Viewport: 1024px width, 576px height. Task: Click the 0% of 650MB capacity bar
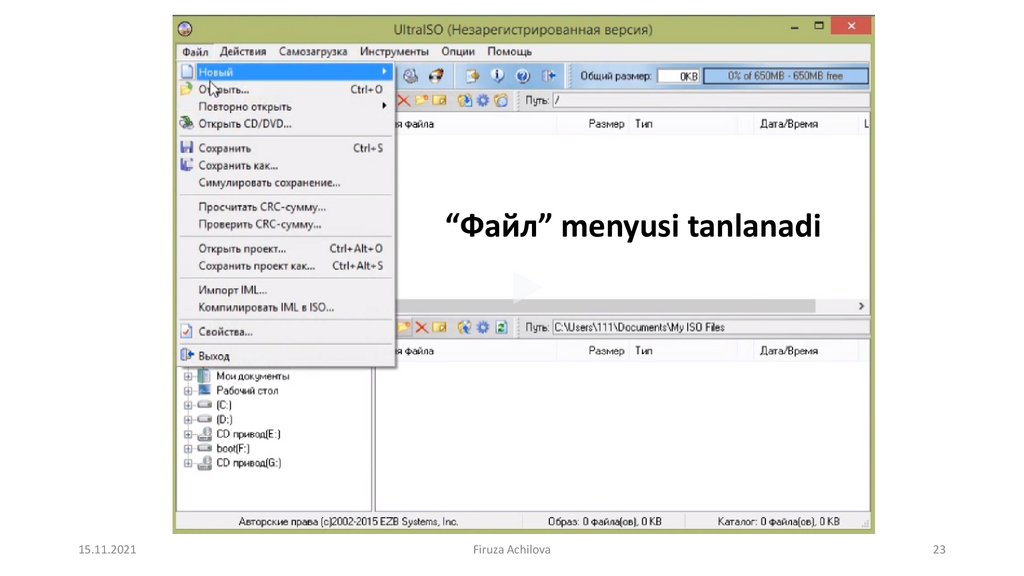(785, 76)
